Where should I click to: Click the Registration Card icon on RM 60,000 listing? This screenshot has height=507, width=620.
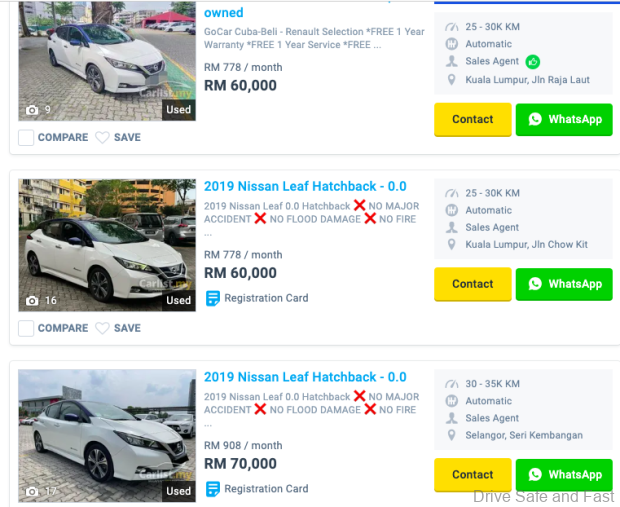coord(212,298)
